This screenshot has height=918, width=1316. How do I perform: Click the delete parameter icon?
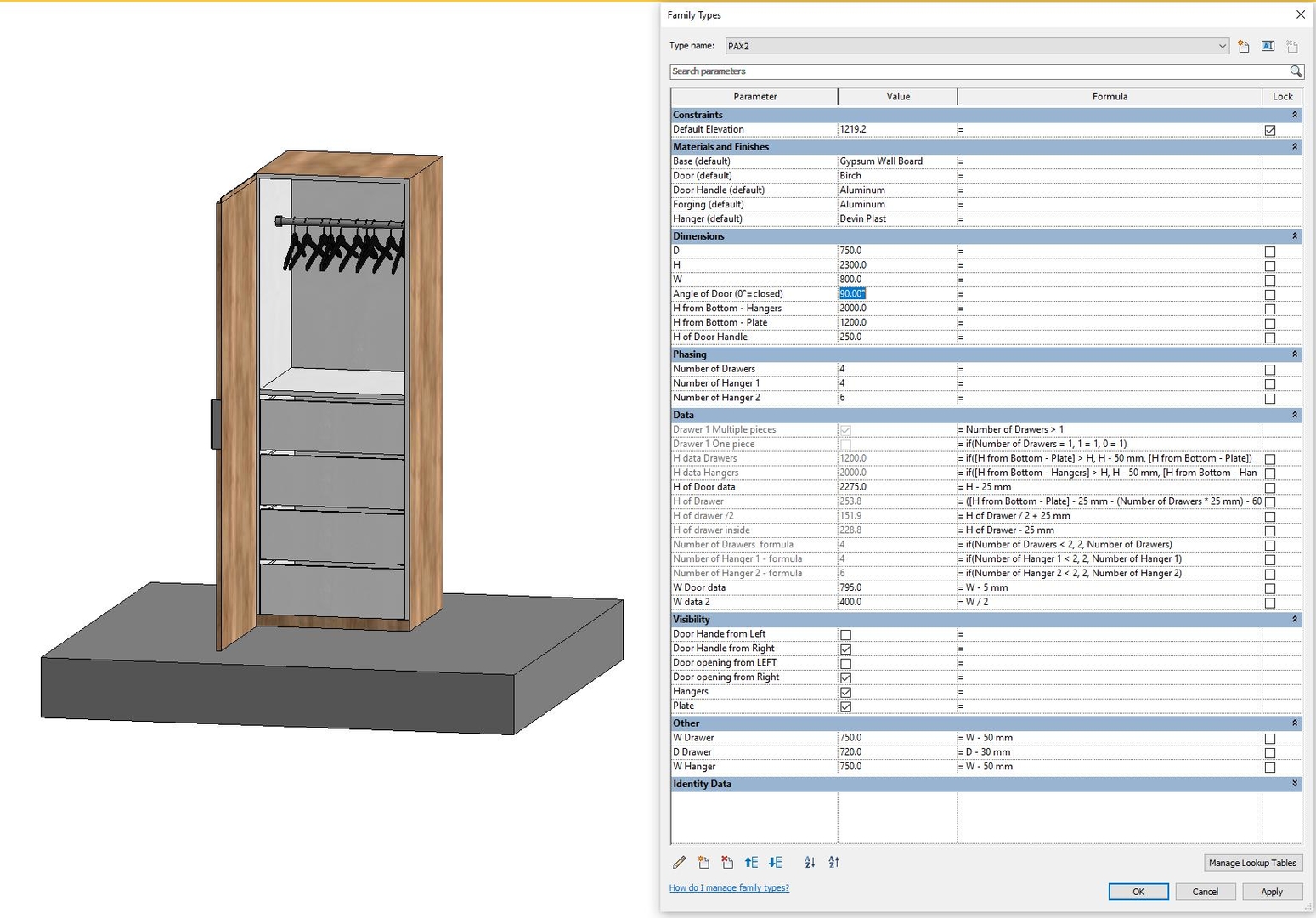coord(726,862)
